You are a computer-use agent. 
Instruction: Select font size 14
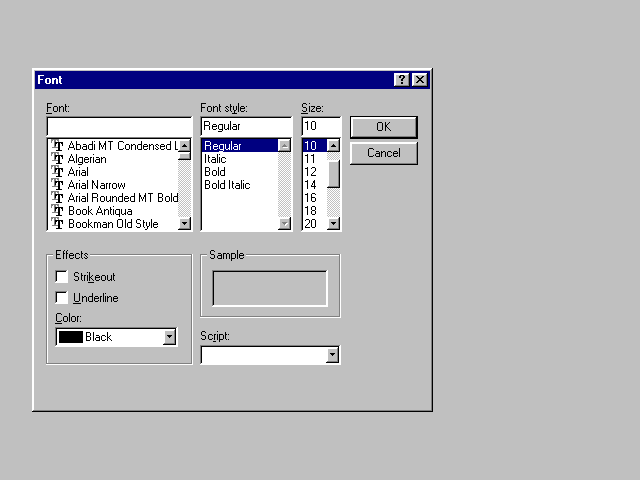tap(310, 185)
